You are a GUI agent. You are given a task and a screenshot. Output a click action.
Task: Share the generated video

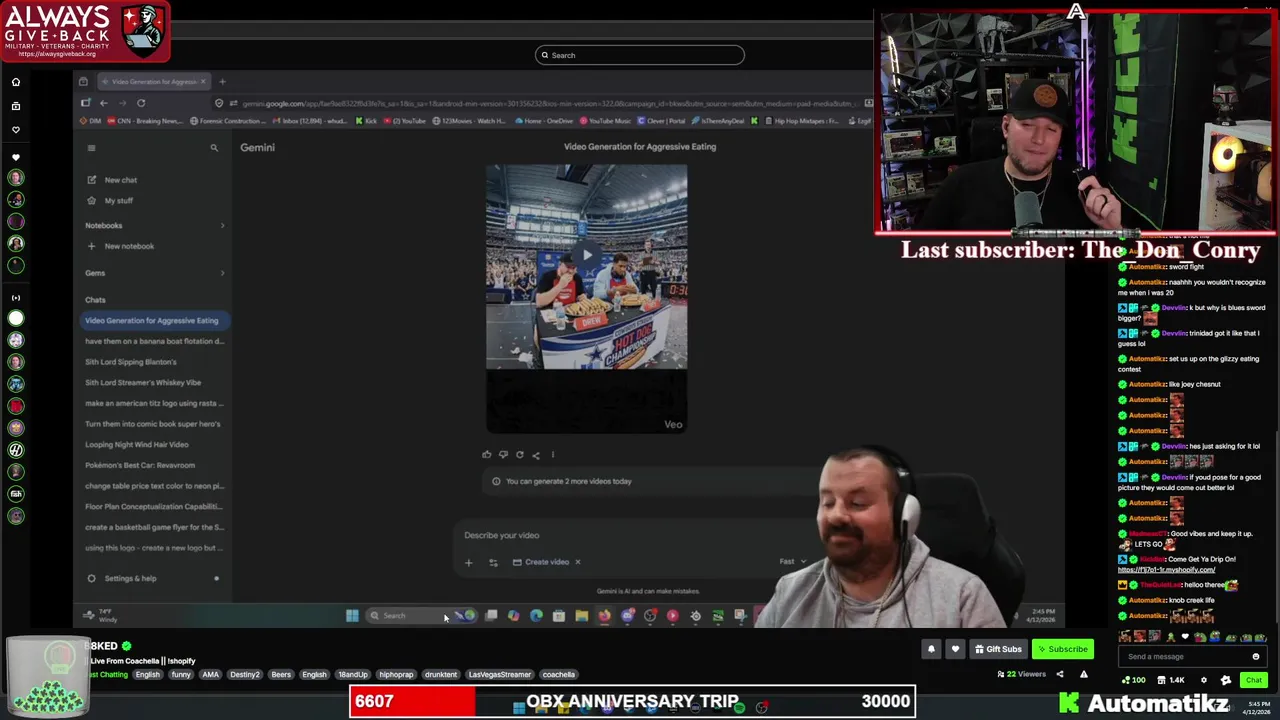pos(536,455)
